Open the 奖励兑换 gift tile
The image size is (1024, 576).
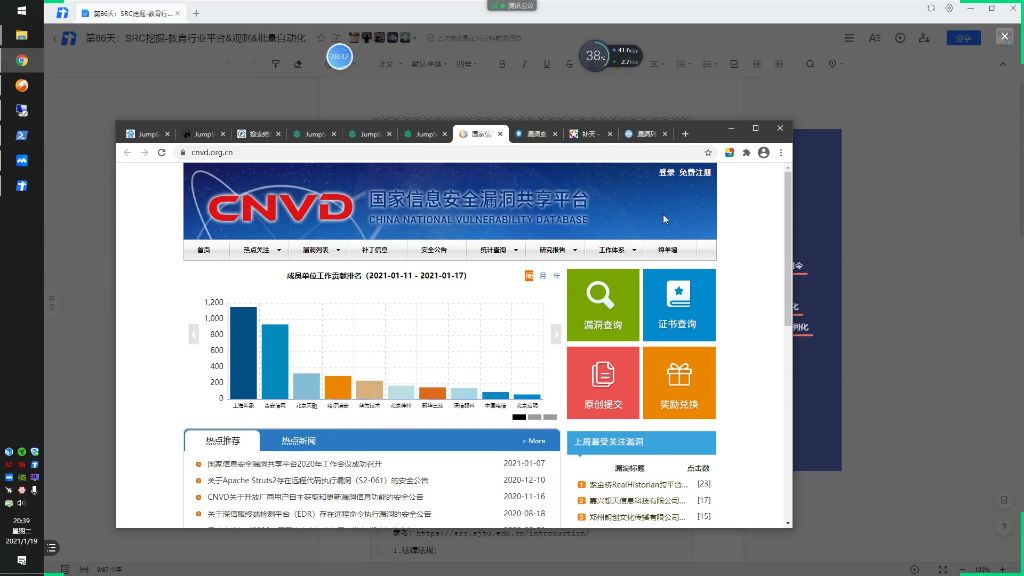679,383
